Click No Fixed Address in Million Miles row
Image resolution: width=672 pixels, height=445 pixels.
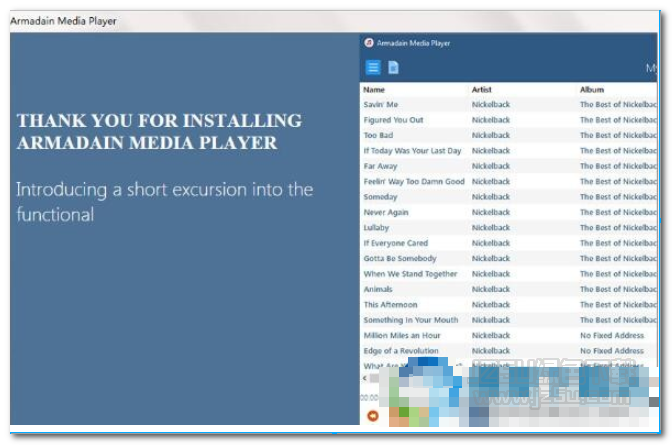click(612, 336)
